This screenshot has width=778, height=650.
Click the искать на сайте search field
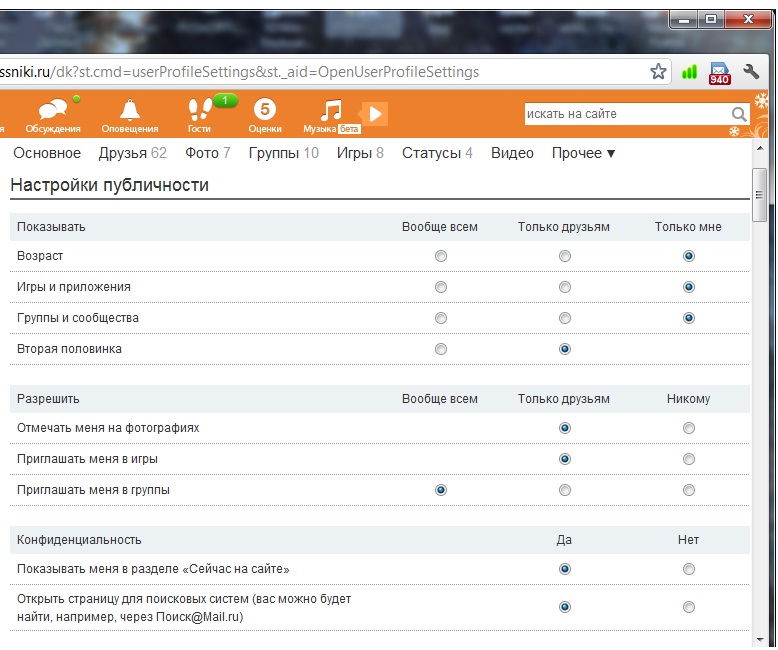[625, 115]
